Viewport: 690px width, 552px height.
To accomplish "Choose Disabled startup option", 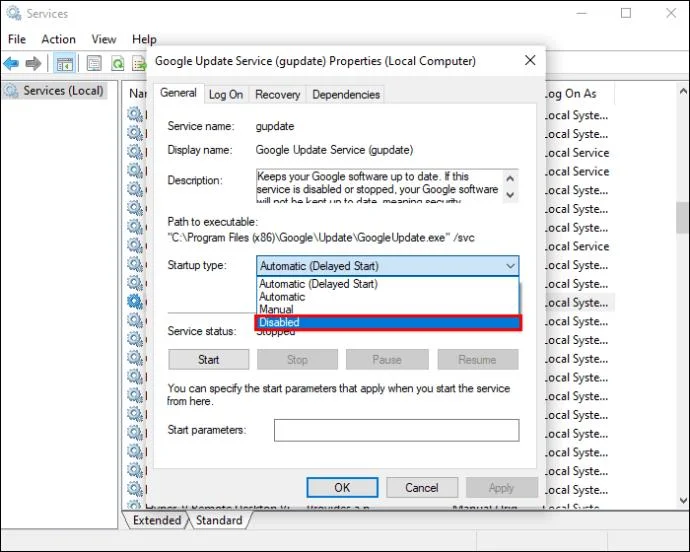I will (388, 322).
